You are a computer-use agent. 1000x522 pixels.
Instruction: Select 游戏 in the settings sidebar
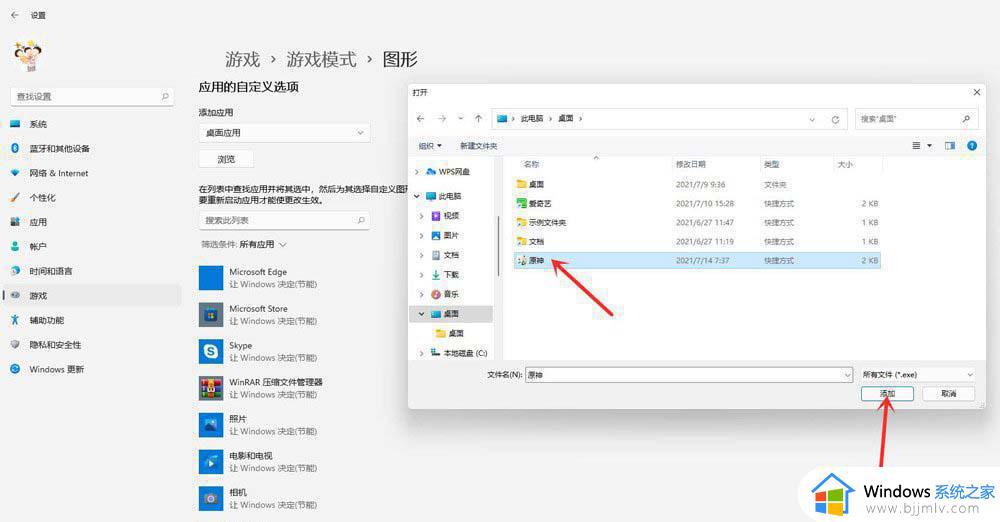click(92, 295)
